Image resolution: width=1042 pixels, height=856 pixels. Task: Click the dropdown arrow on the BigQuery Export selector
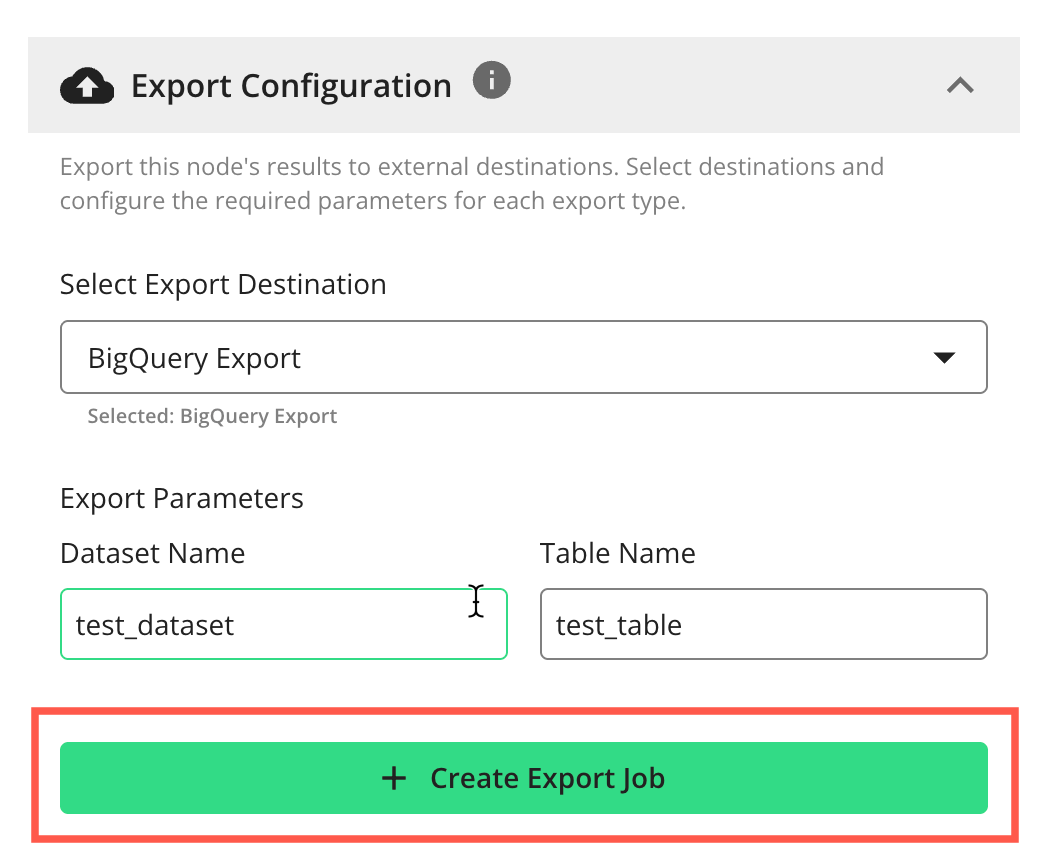click(945, 356)
